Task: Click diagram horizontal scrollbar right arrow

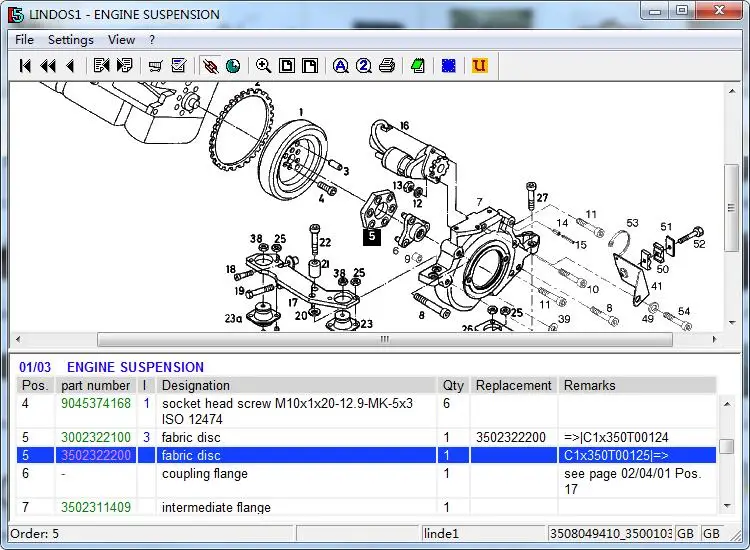Action: coord(715,339)
